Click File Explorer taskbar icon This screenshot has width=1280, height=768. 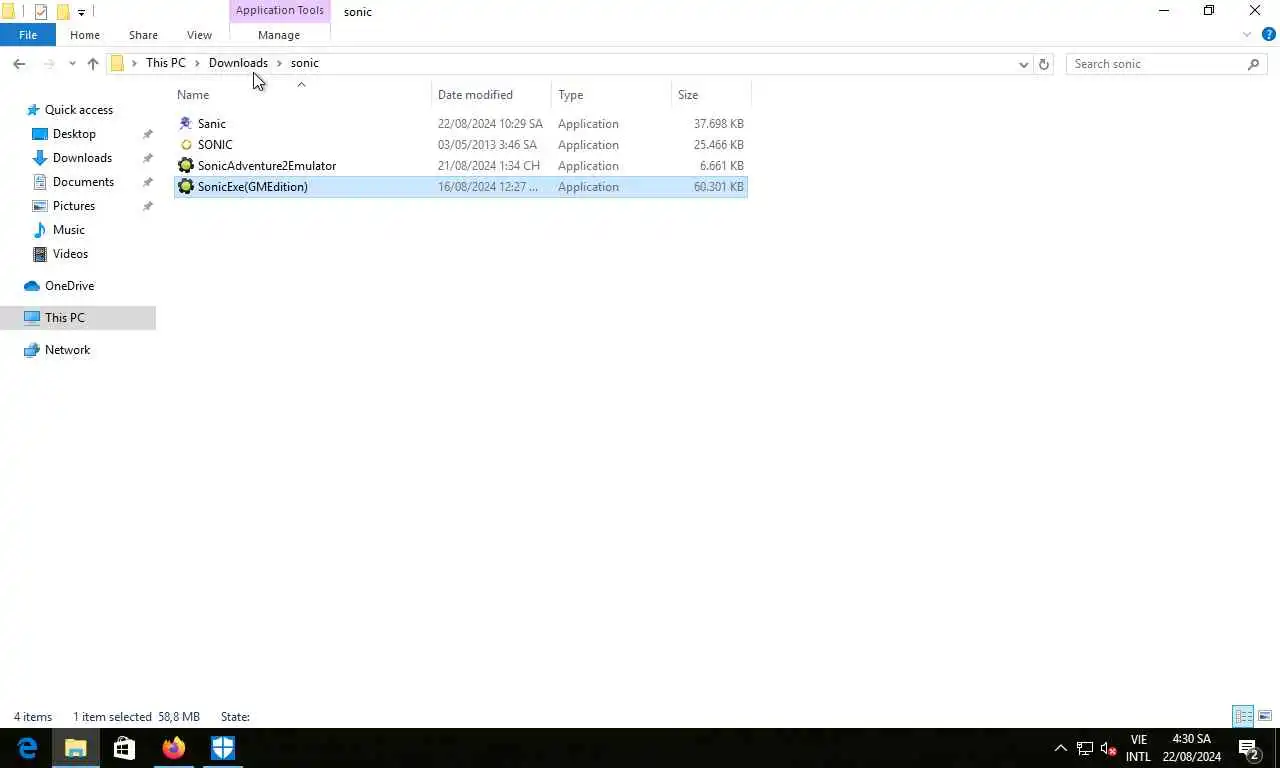tap(76, 748)
